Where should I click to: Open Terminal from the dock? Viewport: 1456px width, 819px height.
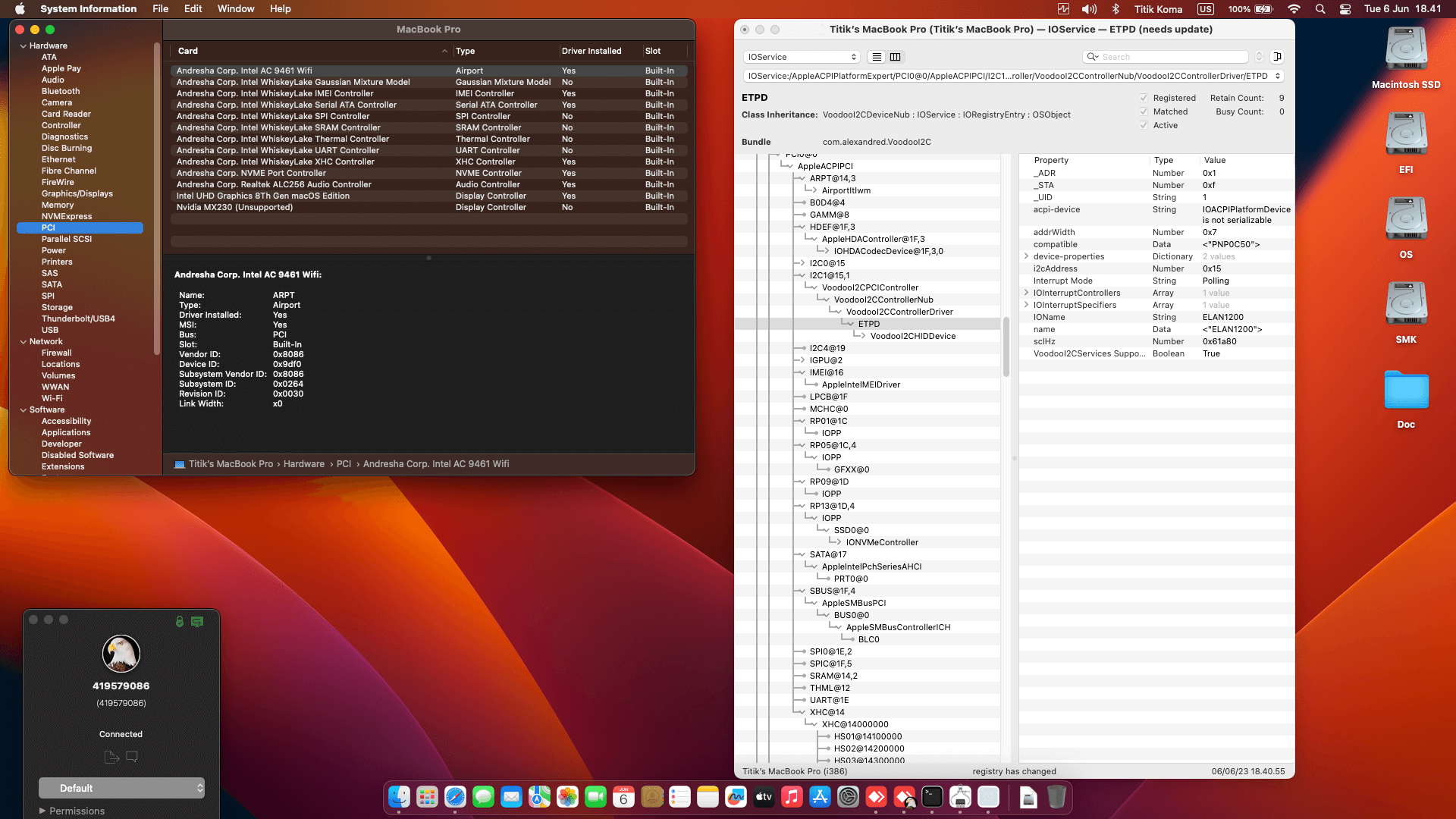(x=932, y=797)
